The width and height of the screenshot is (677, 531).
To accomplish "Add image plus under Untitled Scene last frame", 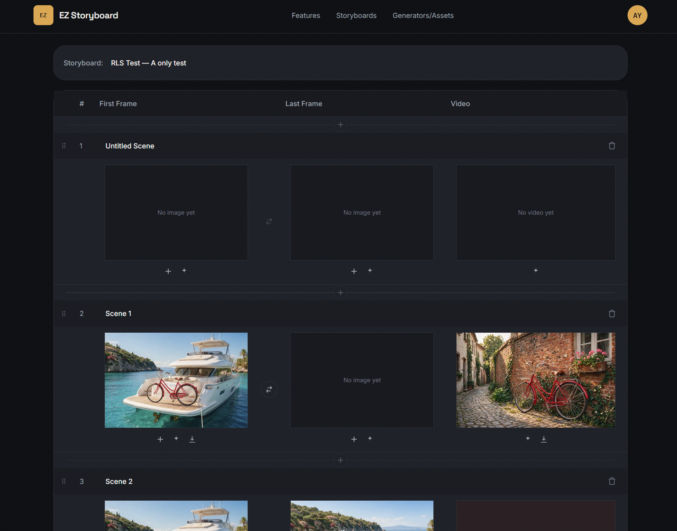I will tap(354, 271).
